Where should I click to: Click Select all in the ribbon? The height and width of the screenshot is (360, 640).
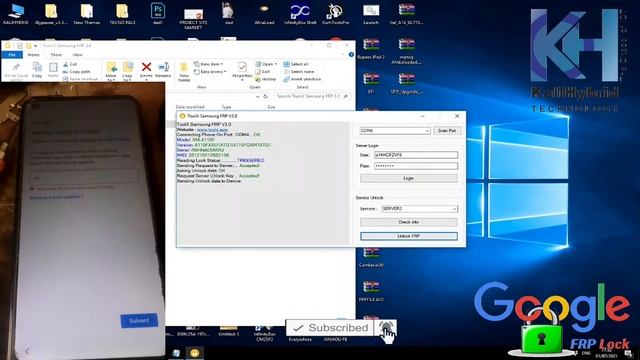[296, 64]
